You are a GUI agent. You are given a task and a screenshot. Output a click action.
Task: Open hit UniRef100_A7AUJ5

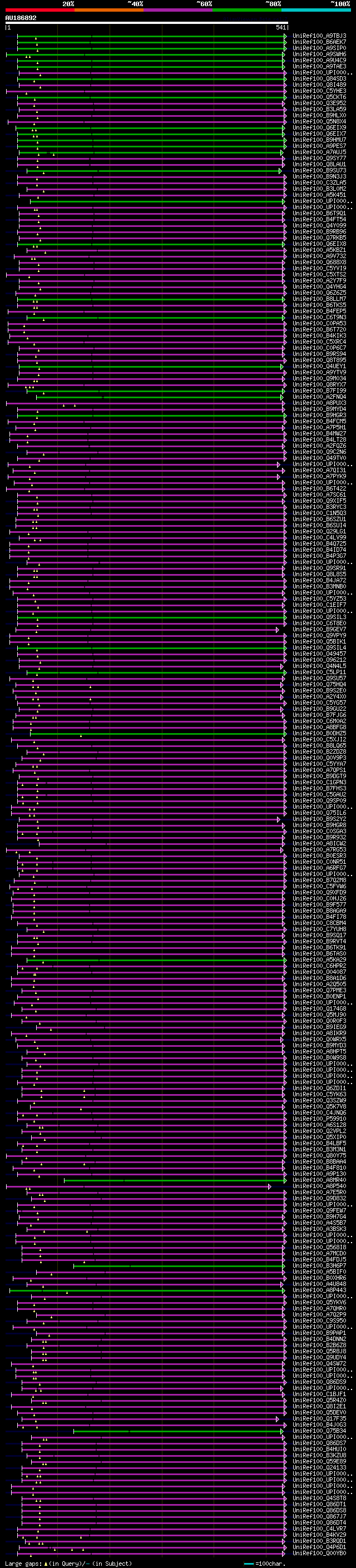pos(319,152)
